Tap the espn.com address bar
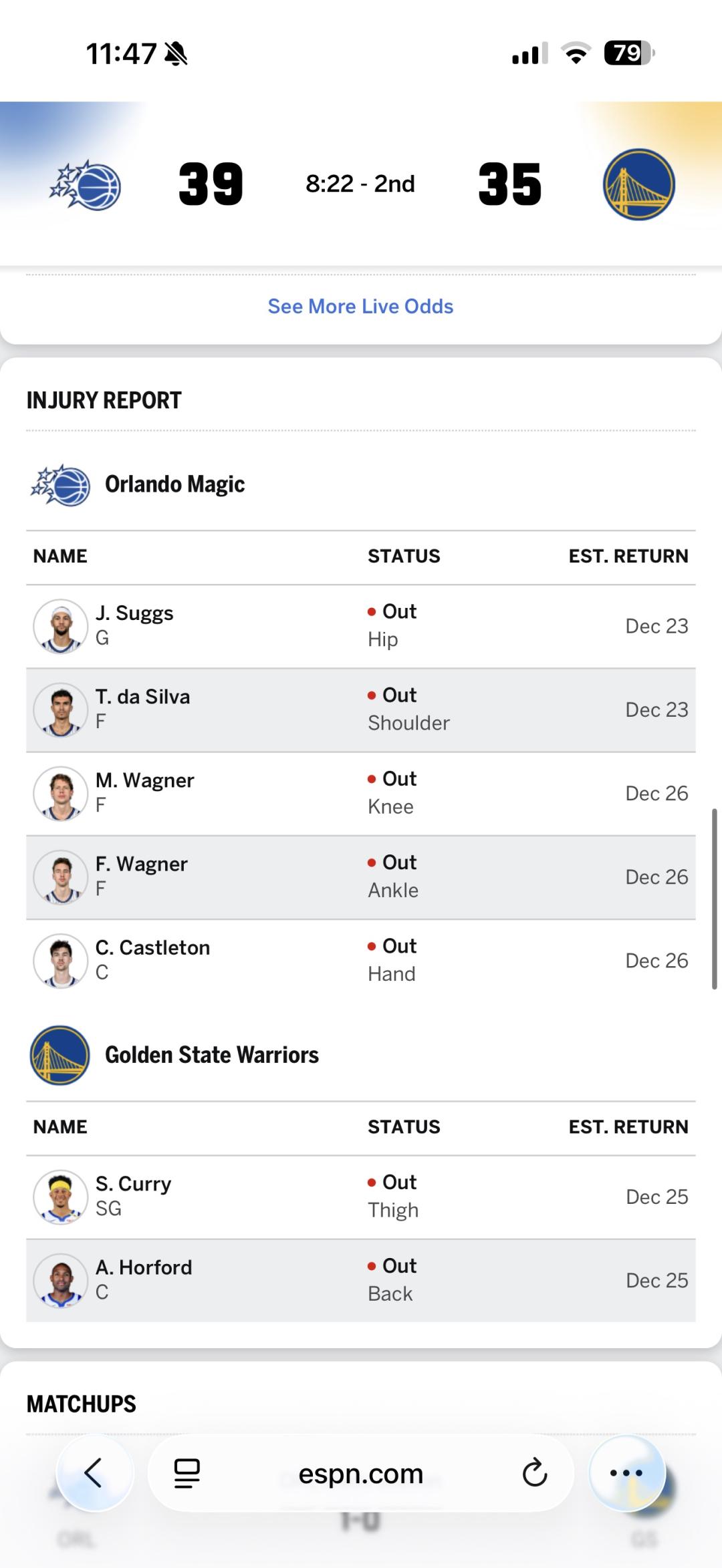The height and width of the screenshot is (1568, 722). (360, 1474)
